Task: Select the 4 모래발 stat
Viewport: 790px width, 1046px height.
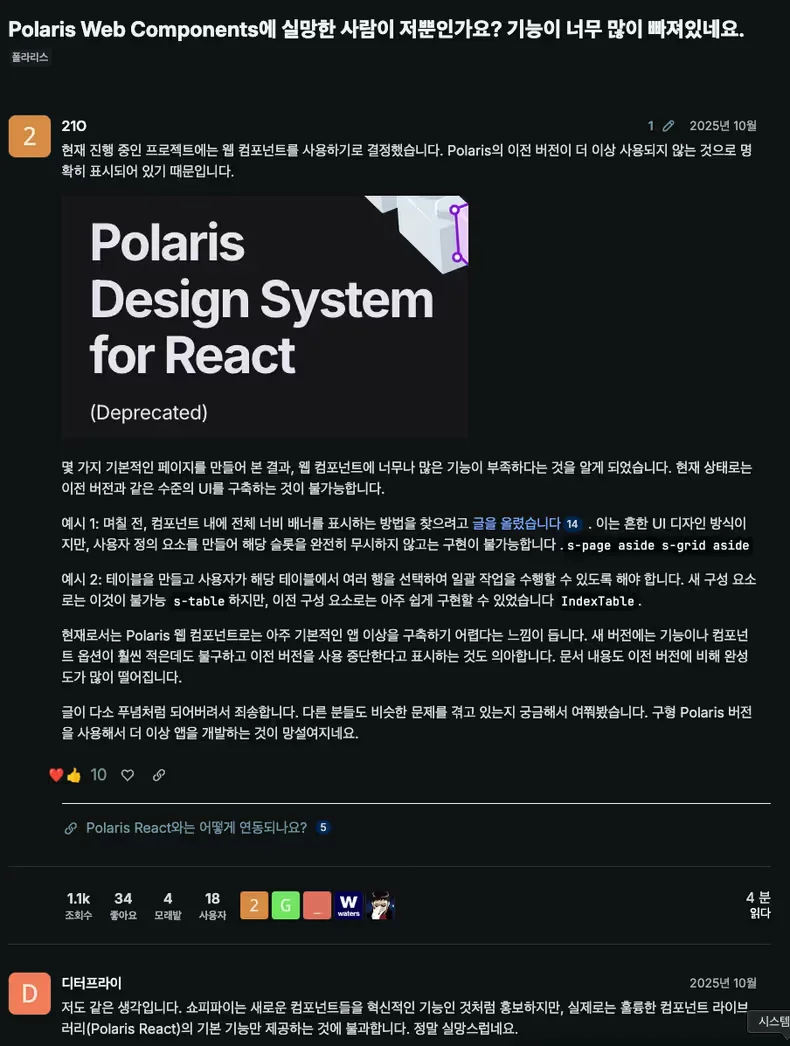Action: coord(167,906)
